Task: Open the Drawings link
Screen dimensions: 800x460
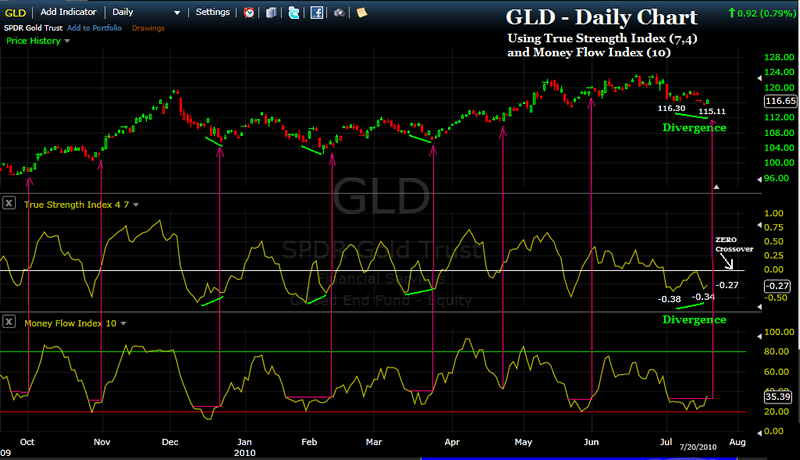Action: tap(148, 28)
